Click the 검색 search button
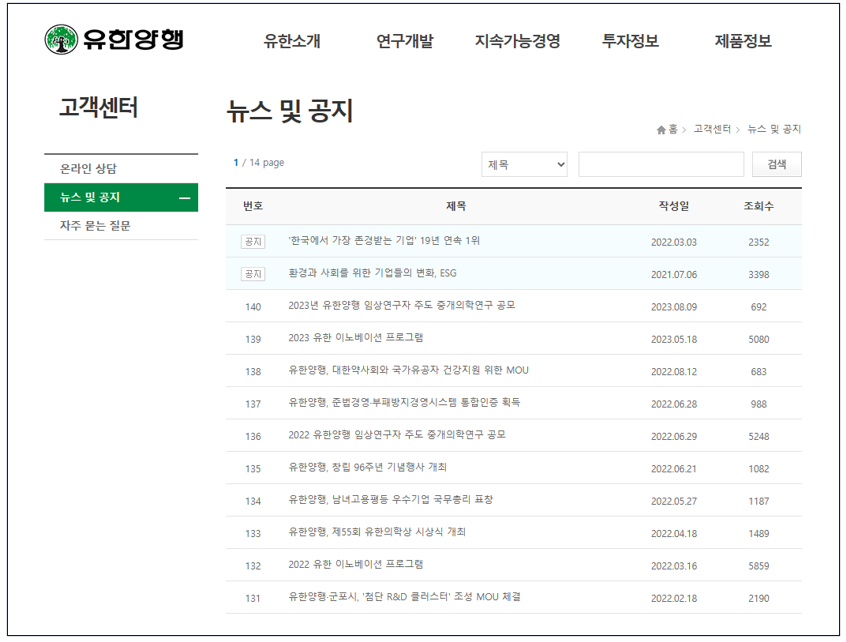846x642 pixels. [776, 163]
